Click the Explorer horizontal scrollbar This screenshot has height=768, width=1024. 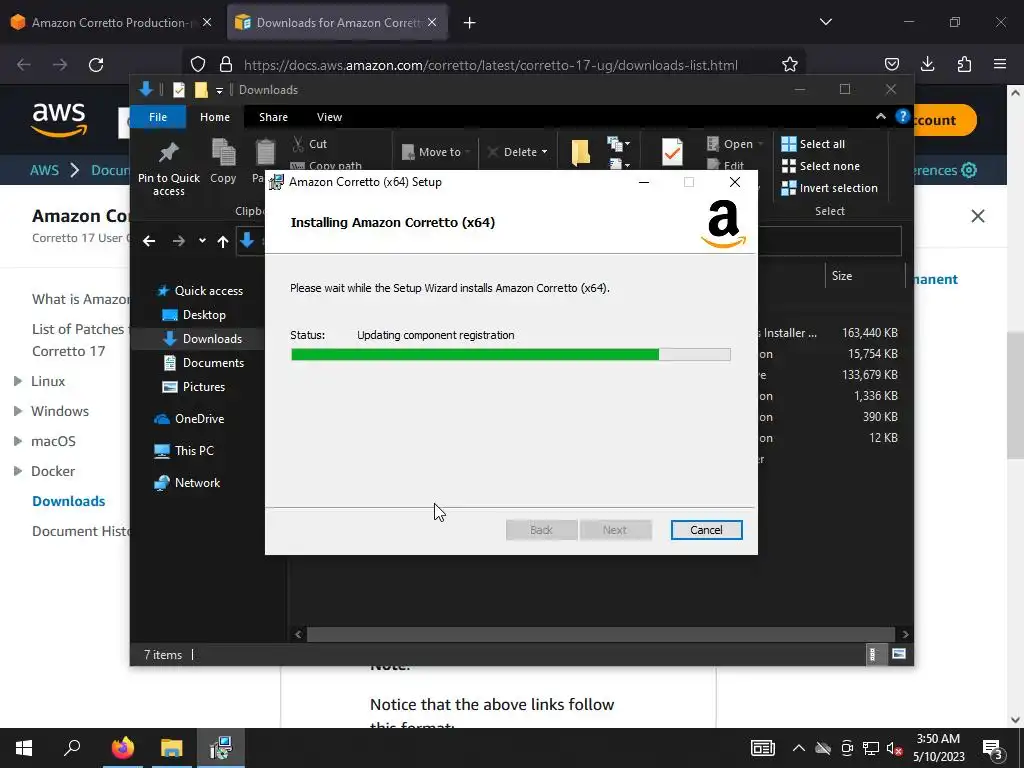600,634
